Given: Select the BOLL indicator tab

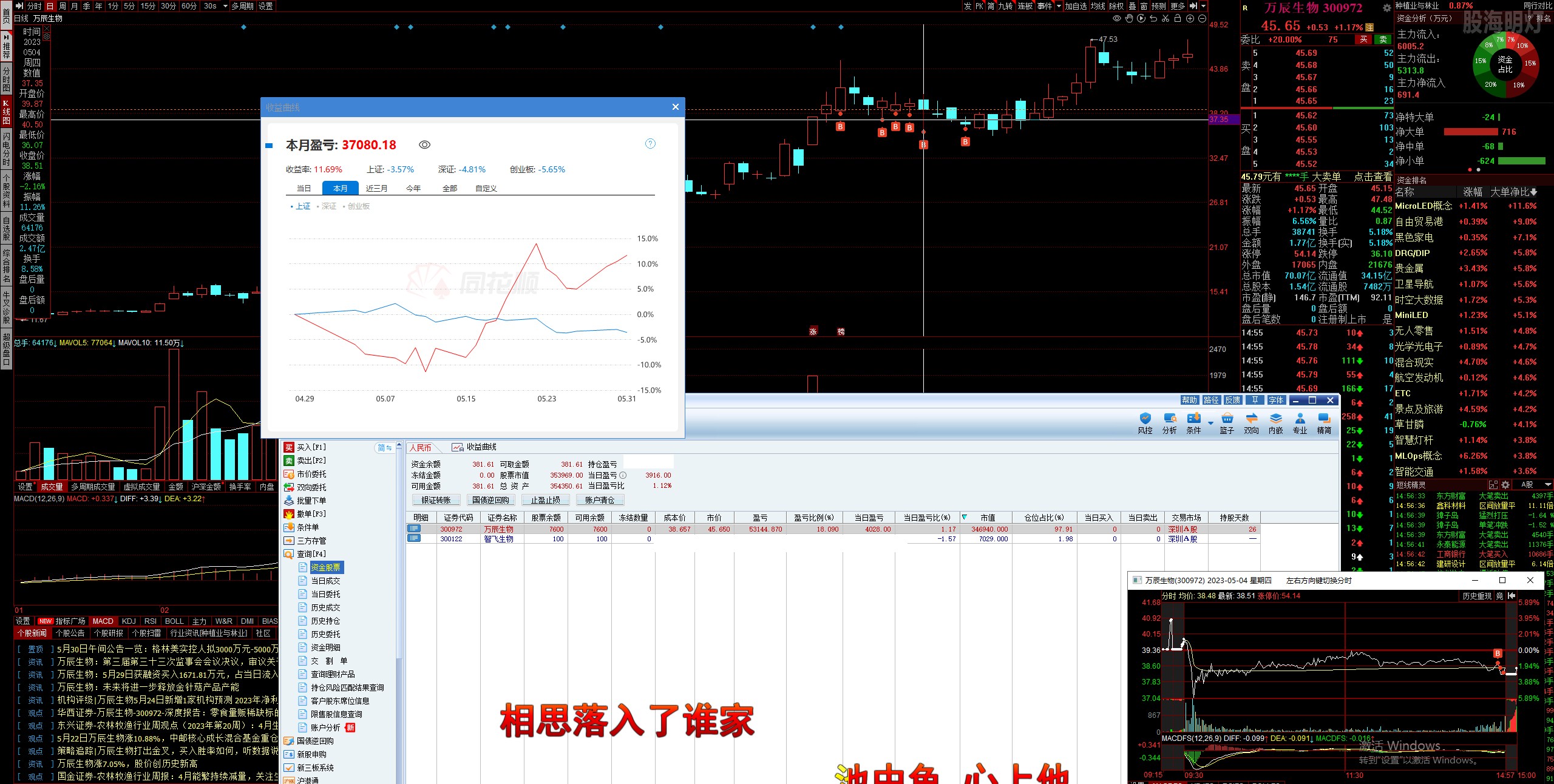Looking at the screenshot, I should coord(174,621).
